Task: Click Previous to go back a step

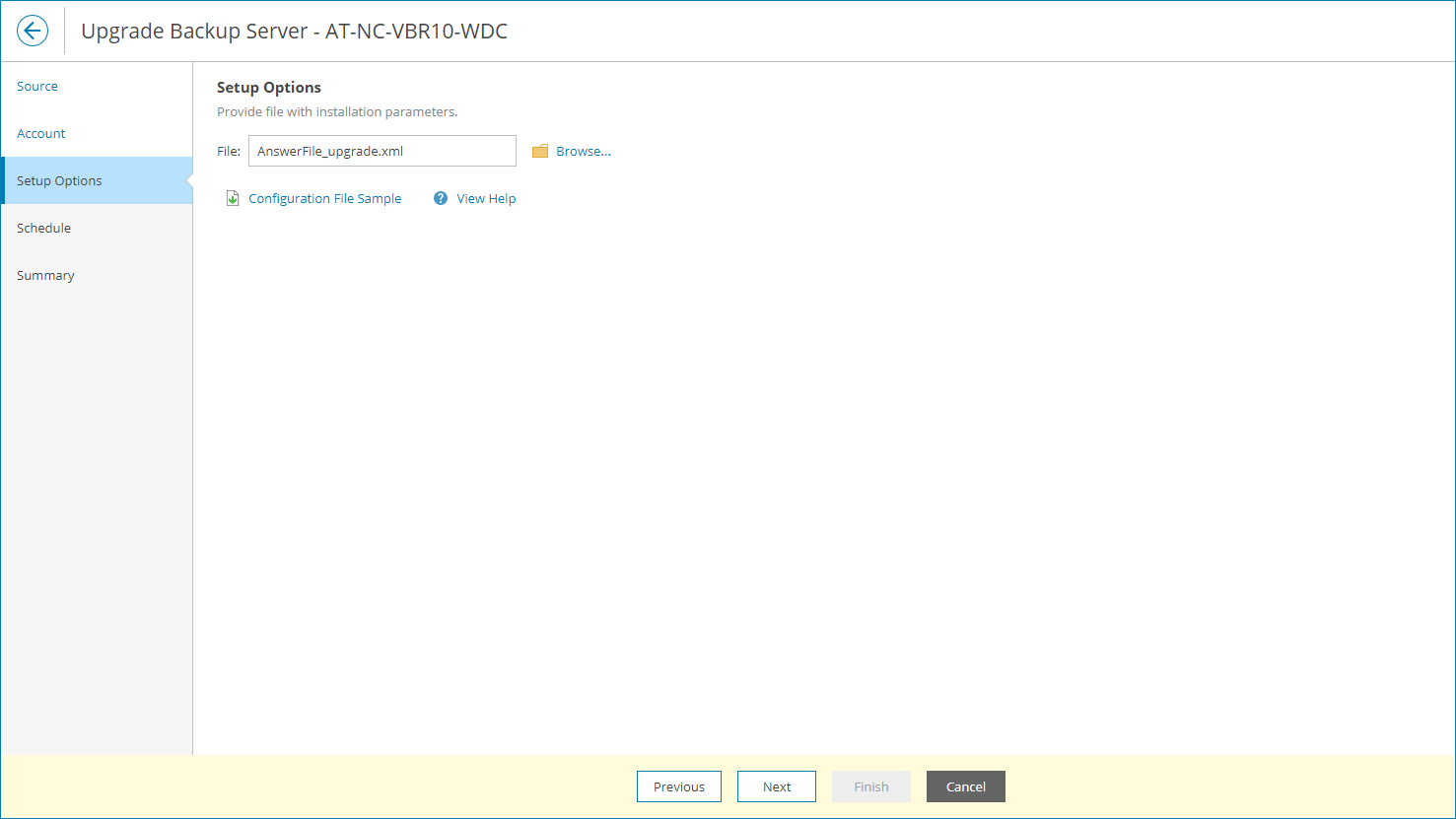Action: click(678, 786)
